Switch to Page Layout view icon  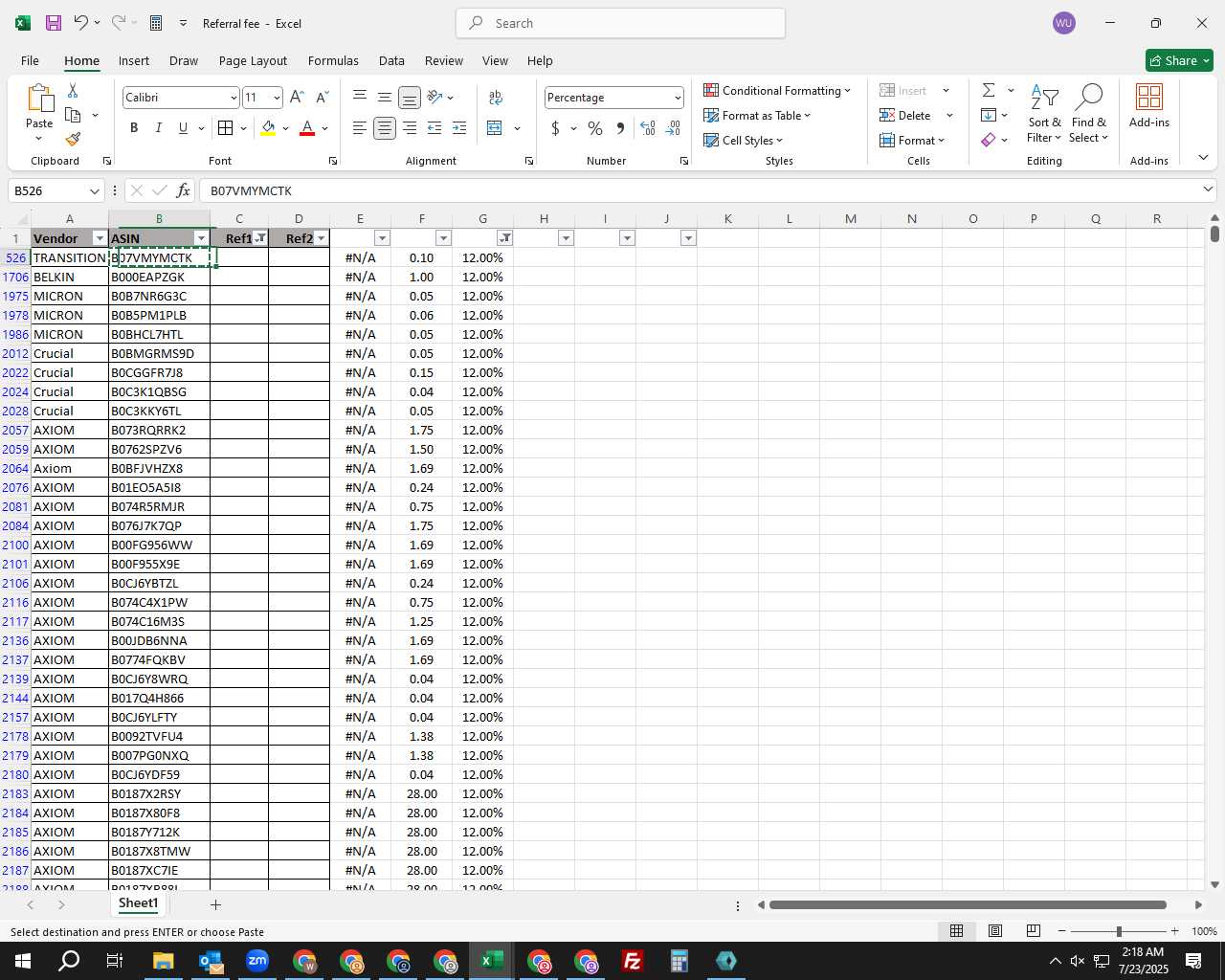995,931
